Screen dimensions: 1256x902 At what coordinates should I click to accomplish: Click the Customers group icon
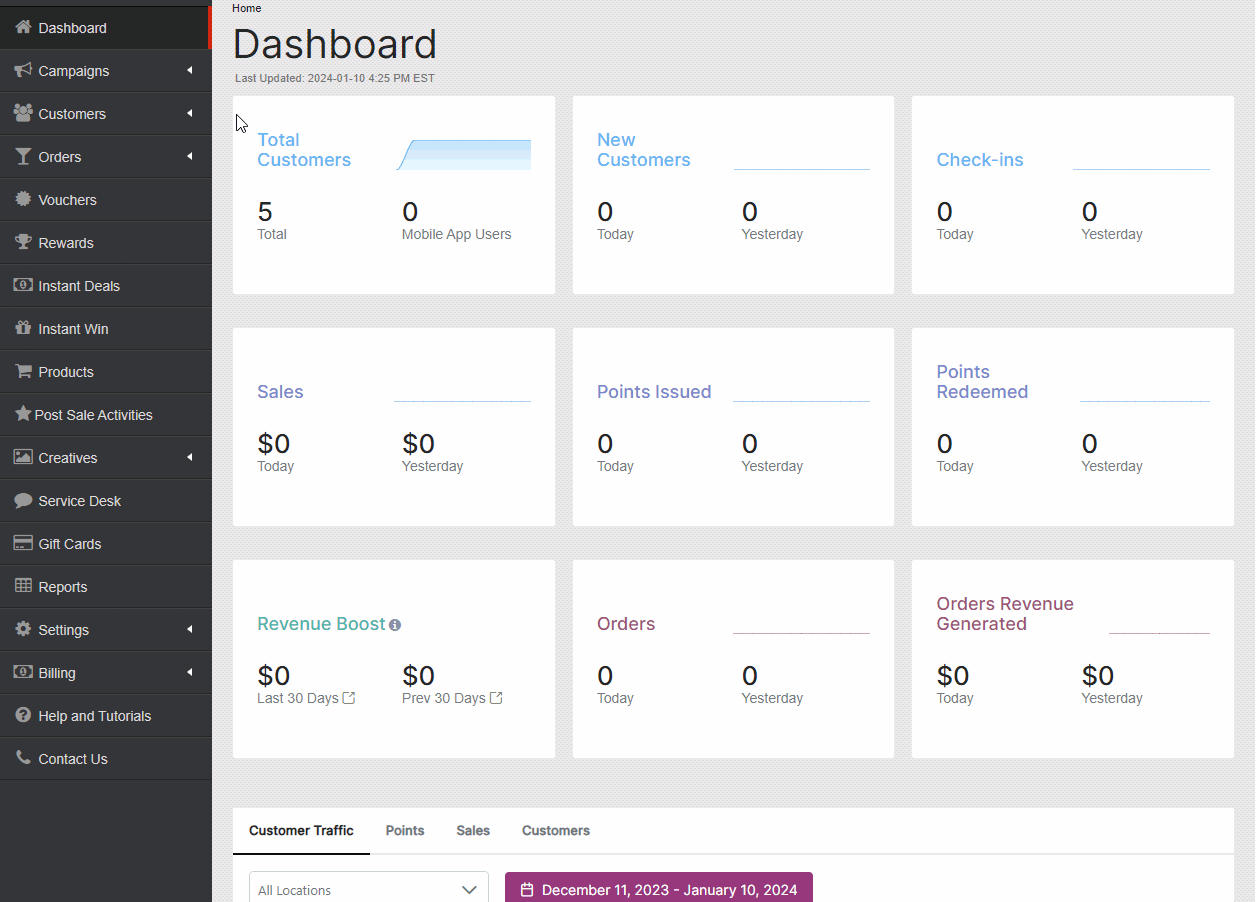click(23, 113)
